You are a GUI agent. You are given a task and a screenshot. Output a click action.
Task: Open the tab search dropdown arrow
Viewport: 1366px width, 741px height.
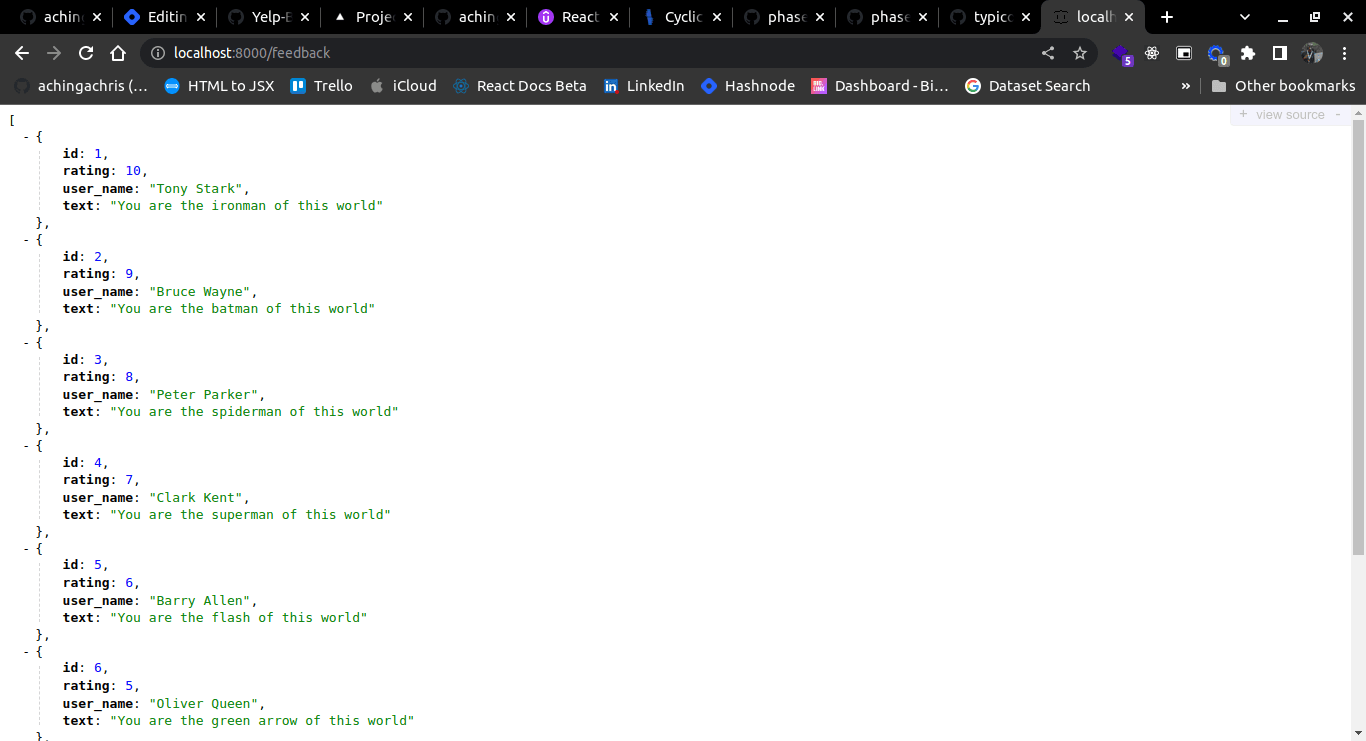[x=1245, y=17]
